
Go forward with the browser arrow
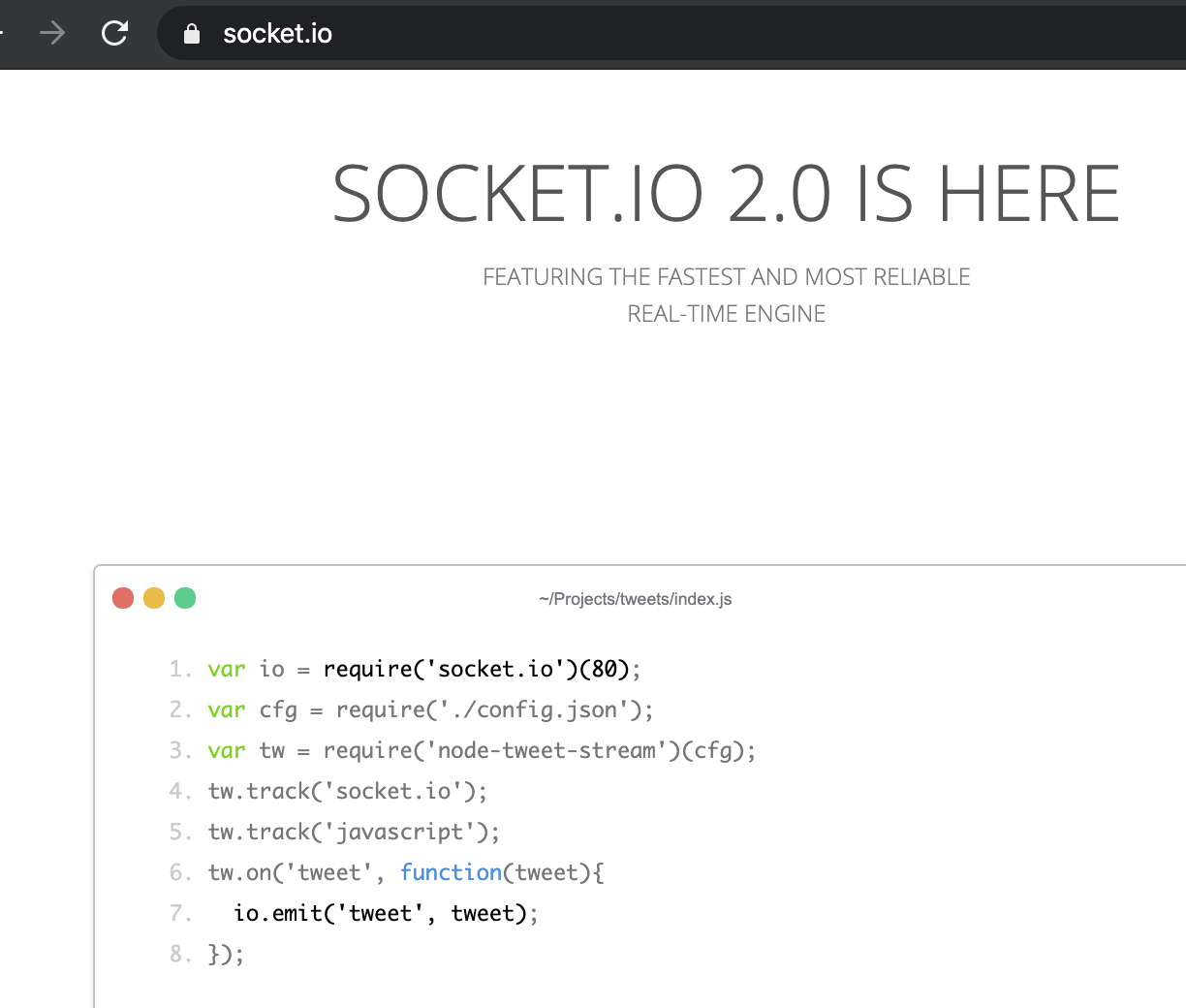(x=52, y=33)
